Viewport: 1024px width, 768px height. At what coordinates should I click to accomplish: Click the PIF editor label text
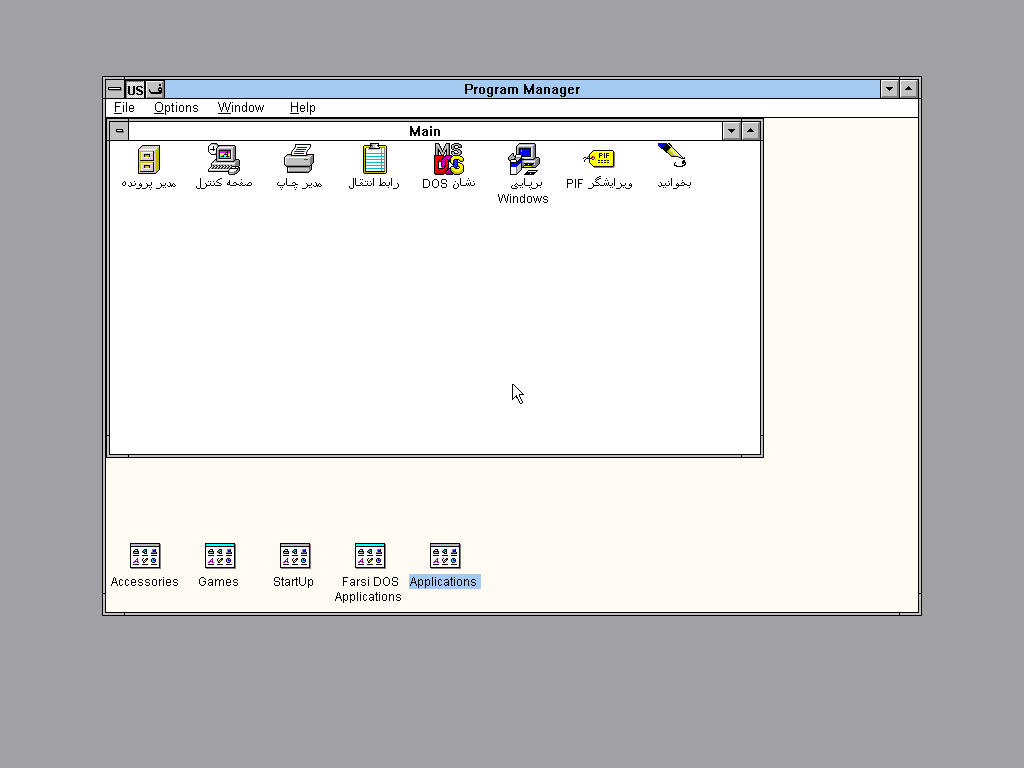pyautogui.click(x=599, y=184)
